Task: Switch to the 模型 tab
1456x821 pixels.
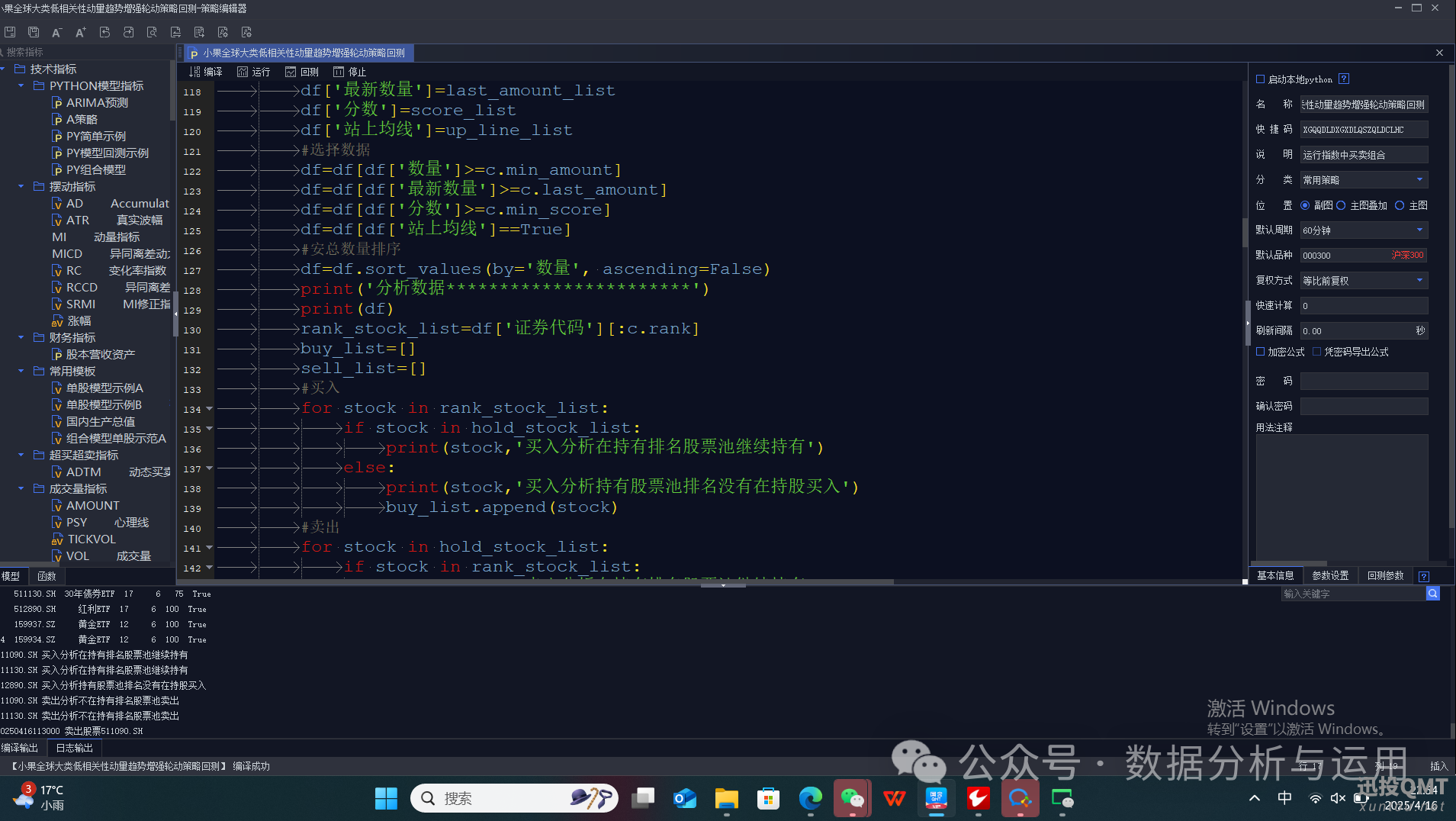Action: pos(11,577)
